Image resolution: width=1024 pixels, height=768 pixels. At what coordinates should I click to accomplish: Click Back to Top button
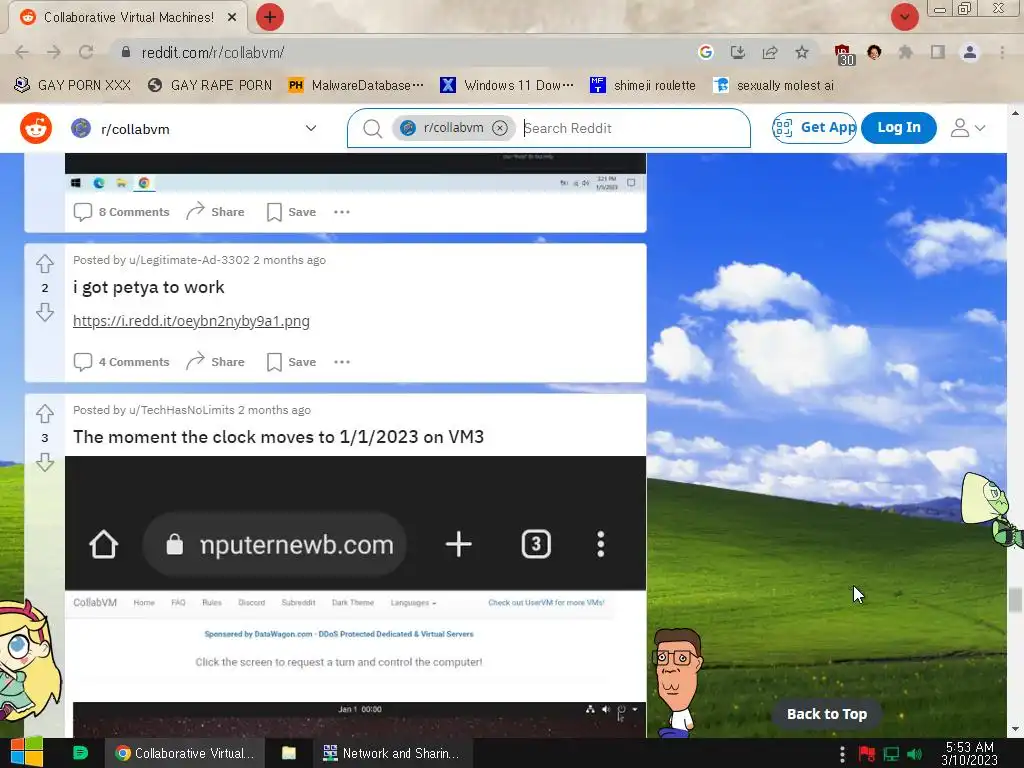click(827, 714)
